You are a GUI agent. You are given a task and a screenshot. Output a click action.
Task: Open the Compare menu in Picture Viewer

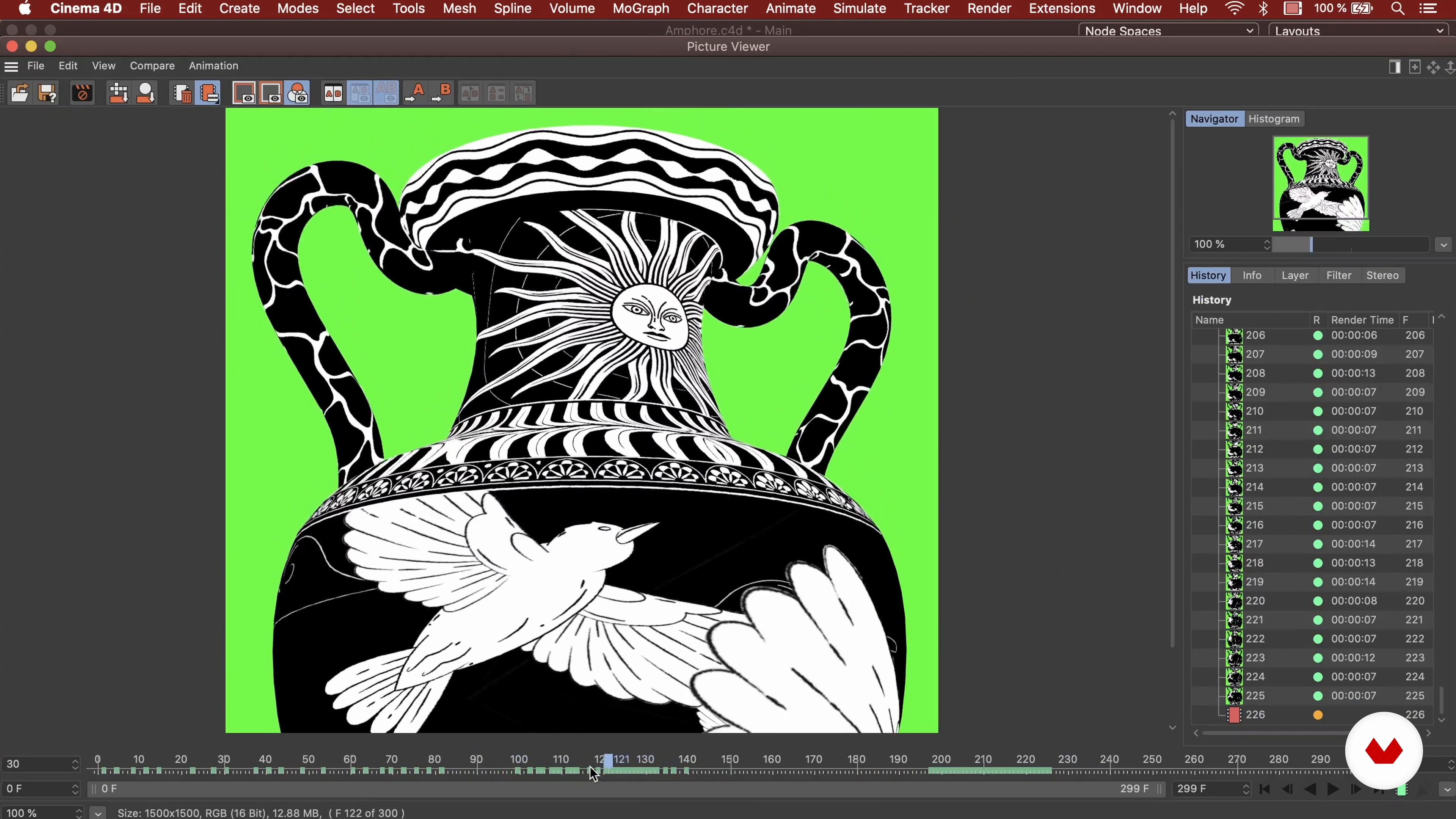point(152,66)
